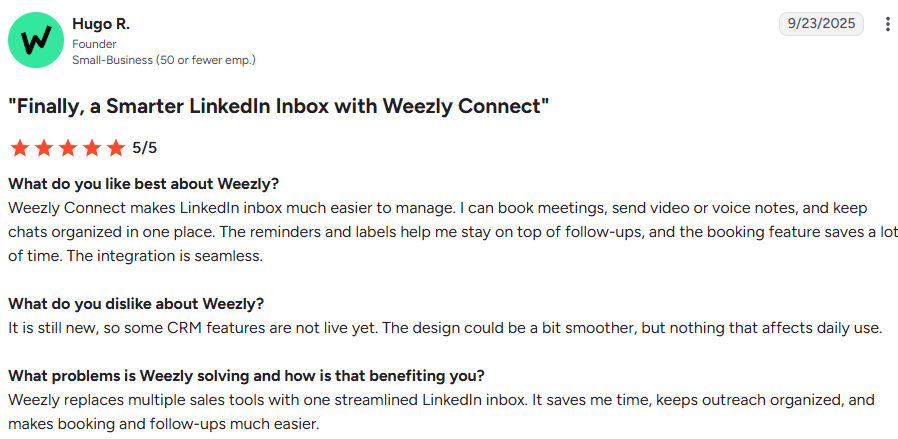Click the Small-Business company size label

tap(164, 60)
